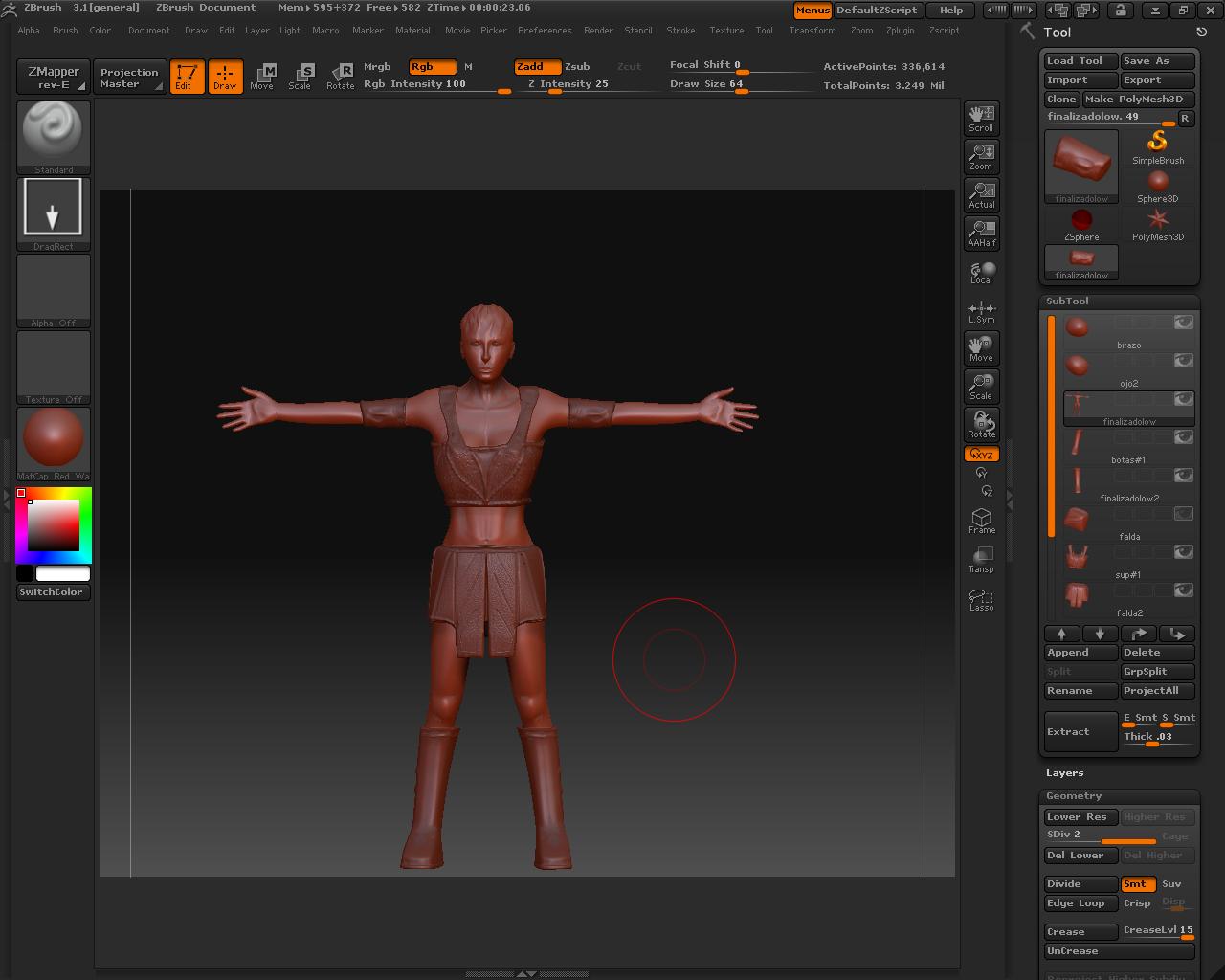
Task: Open the Stroke menu
Action: pos(680,31)
